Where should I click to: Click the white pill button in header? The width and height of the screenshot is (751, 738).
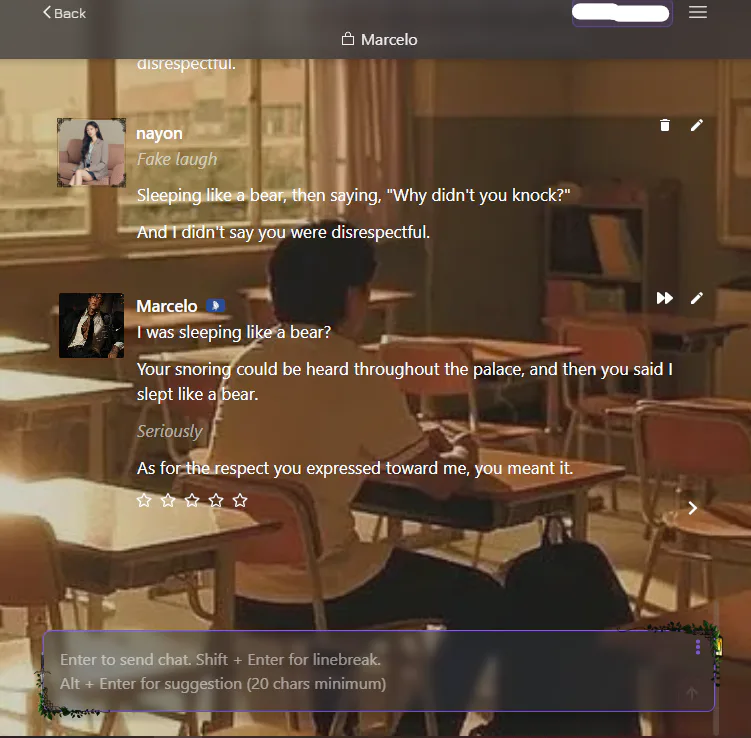pyautogui.click(x=622, y=13)
